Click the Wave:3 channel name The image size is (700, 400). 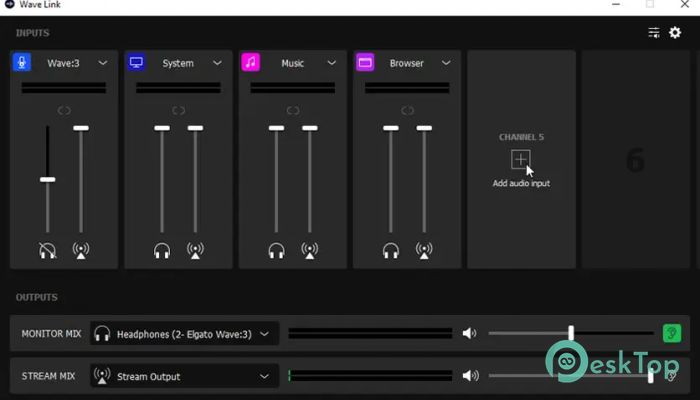coord(63,63)
